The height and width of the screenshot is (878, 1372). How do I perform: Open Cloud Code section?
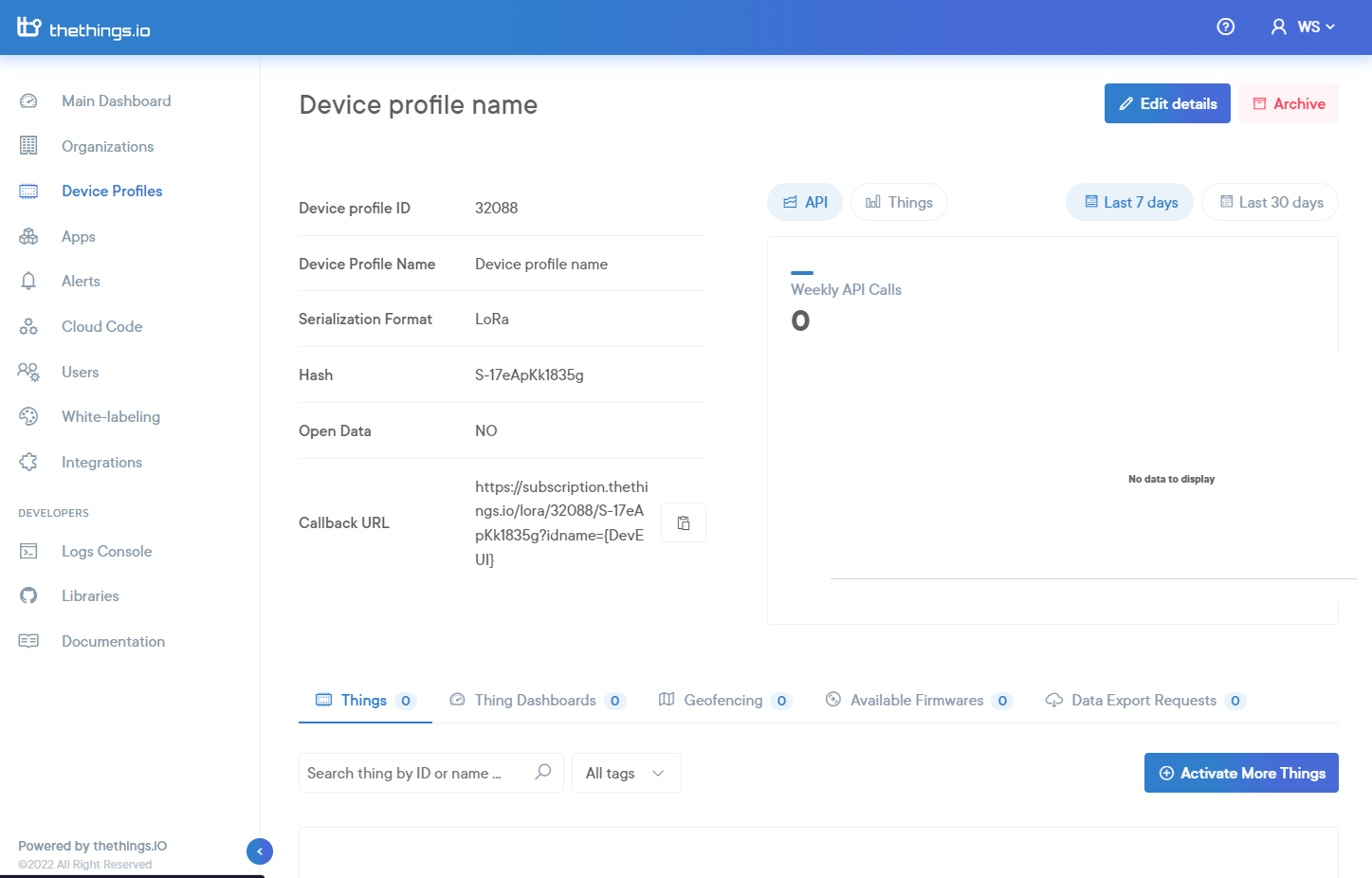coord(101,326)
